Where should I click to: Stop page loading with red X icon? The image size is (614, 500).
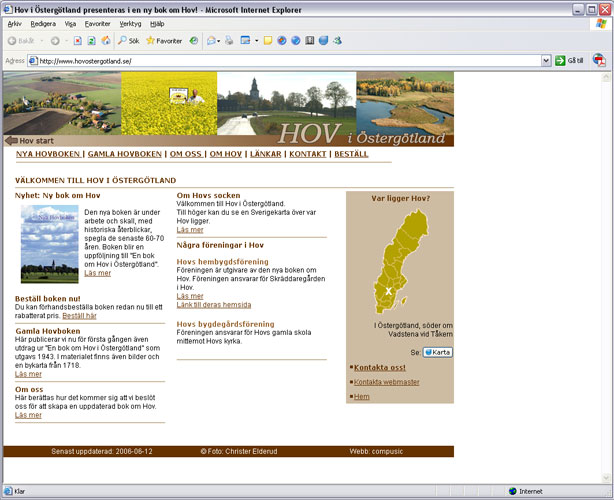[x=78, y=41]
